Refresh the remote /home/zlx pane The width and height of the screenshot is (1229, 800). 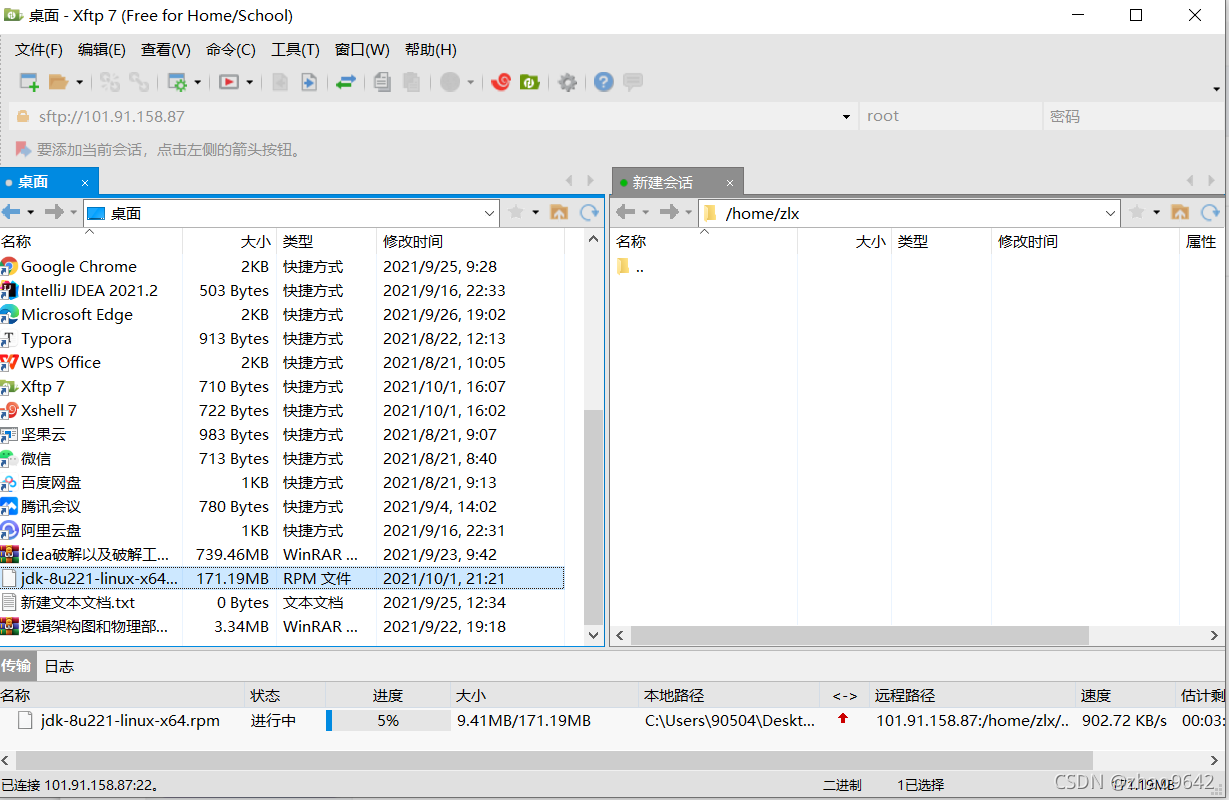click(x=1211, y=212)
